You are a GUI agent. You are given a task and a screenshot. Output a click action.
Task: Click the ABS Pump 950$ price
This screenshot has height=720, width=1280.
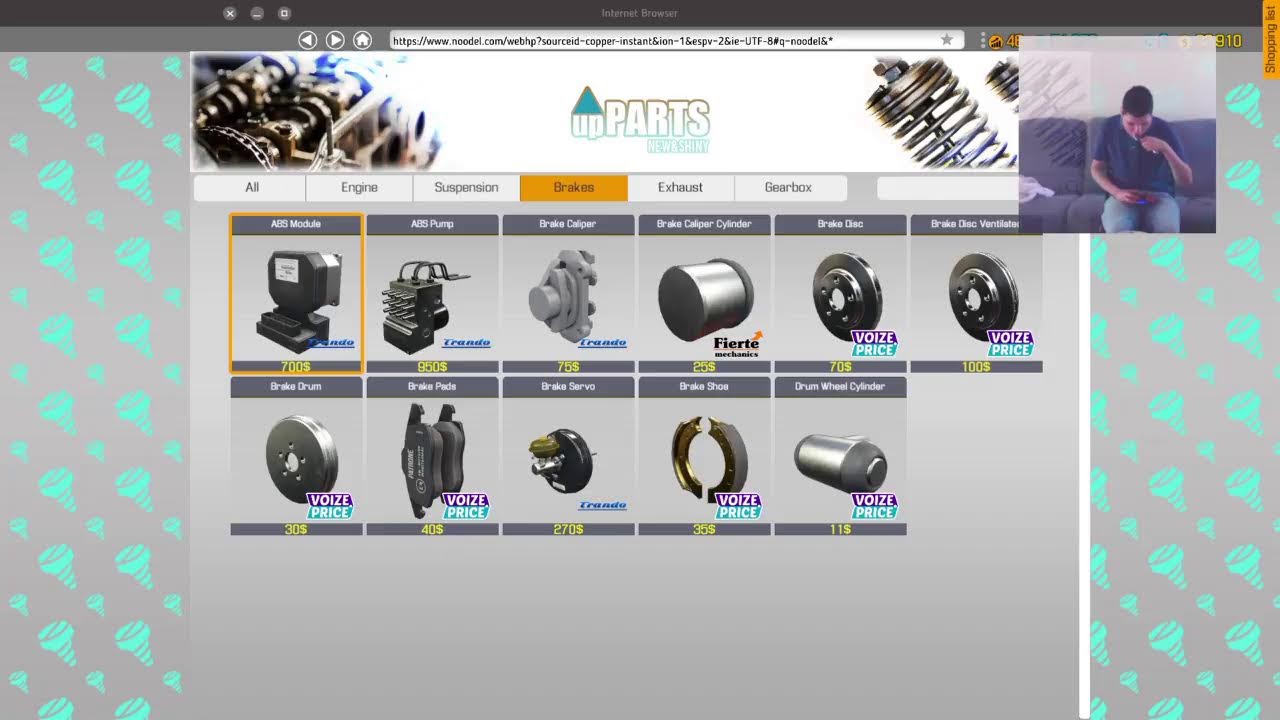(432, 367)
